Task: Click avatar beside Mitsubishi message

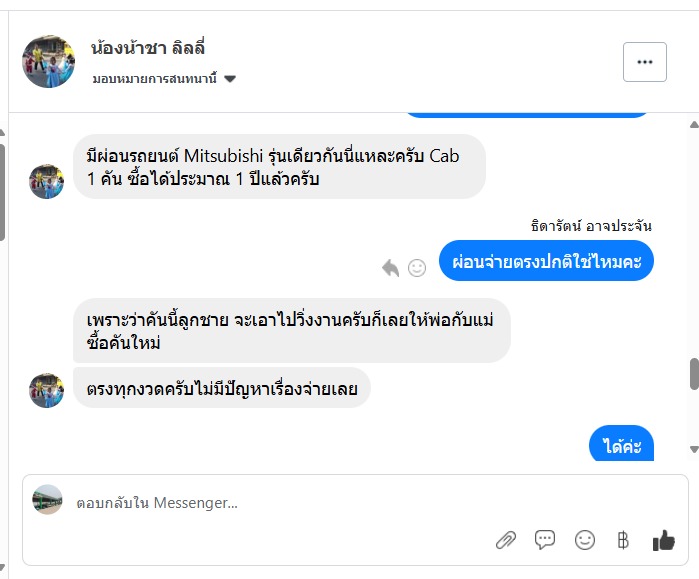Action: point(47,181)
